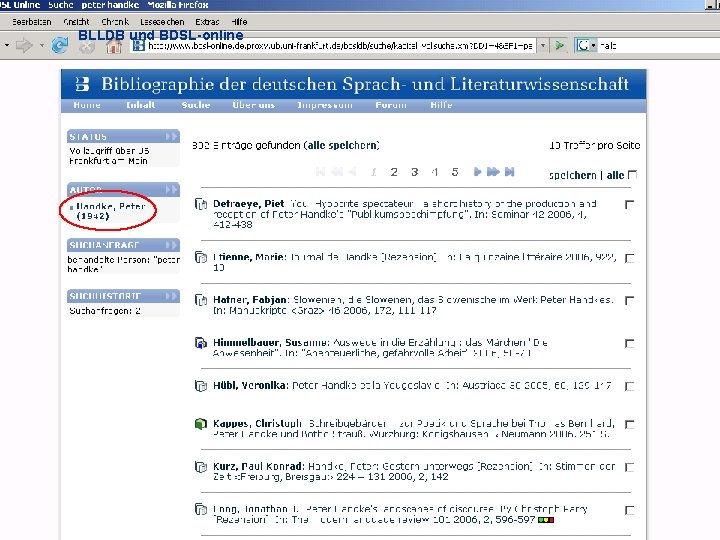Click in the browser search box
The width and height of the screenshot is (720, 540).
pyautogui.click(x=659, y=45)
